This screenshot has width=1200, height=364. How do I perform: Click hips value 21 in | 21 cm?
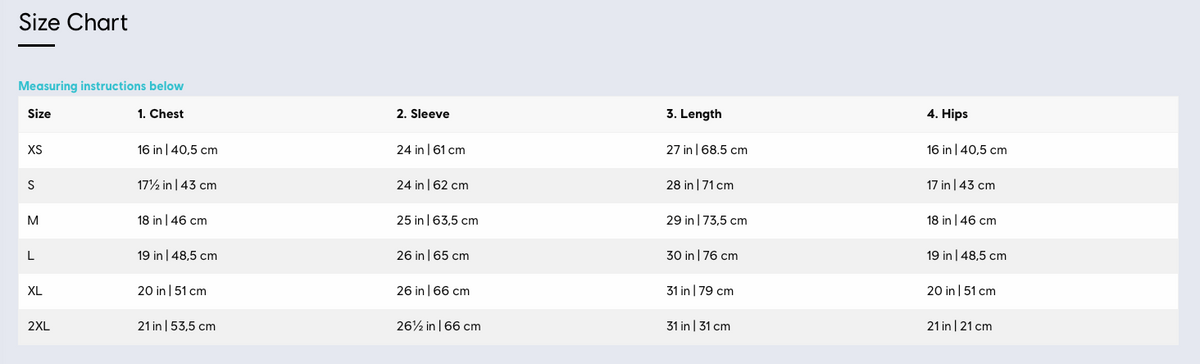pyautogui.click(x=959, y=326)
